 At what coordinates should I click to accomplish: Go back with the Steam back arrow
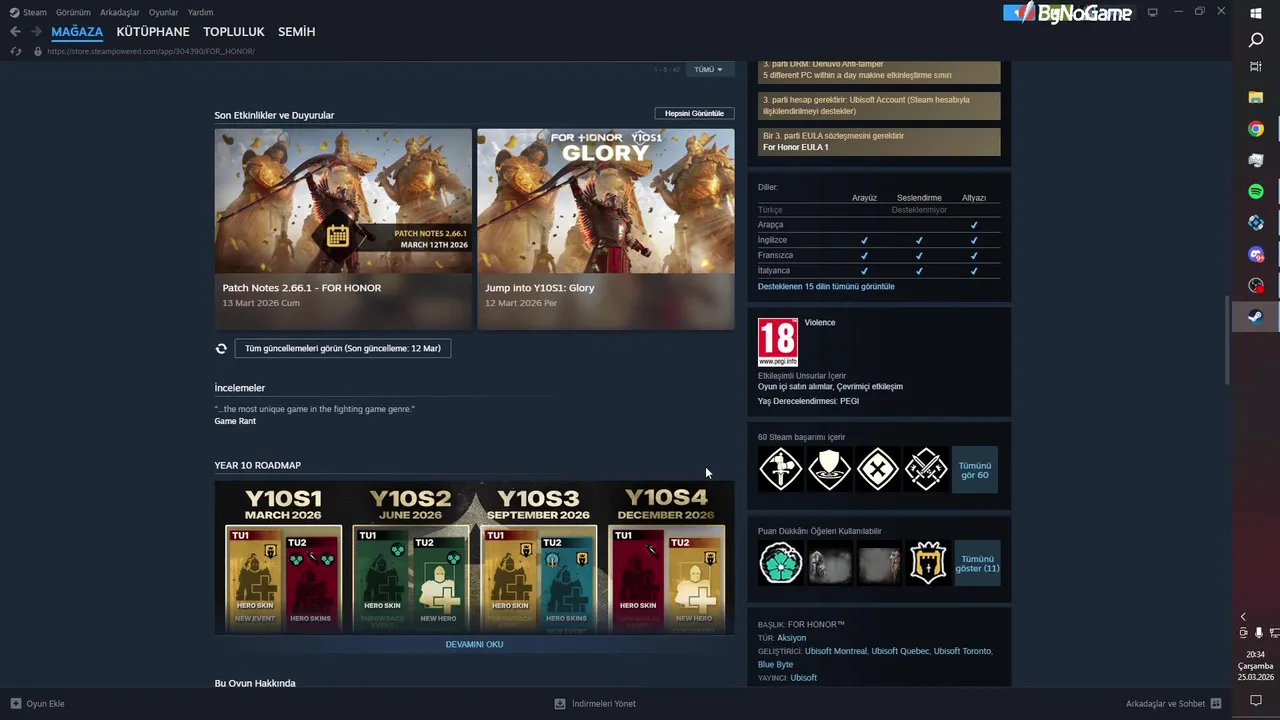click(15, 32)
